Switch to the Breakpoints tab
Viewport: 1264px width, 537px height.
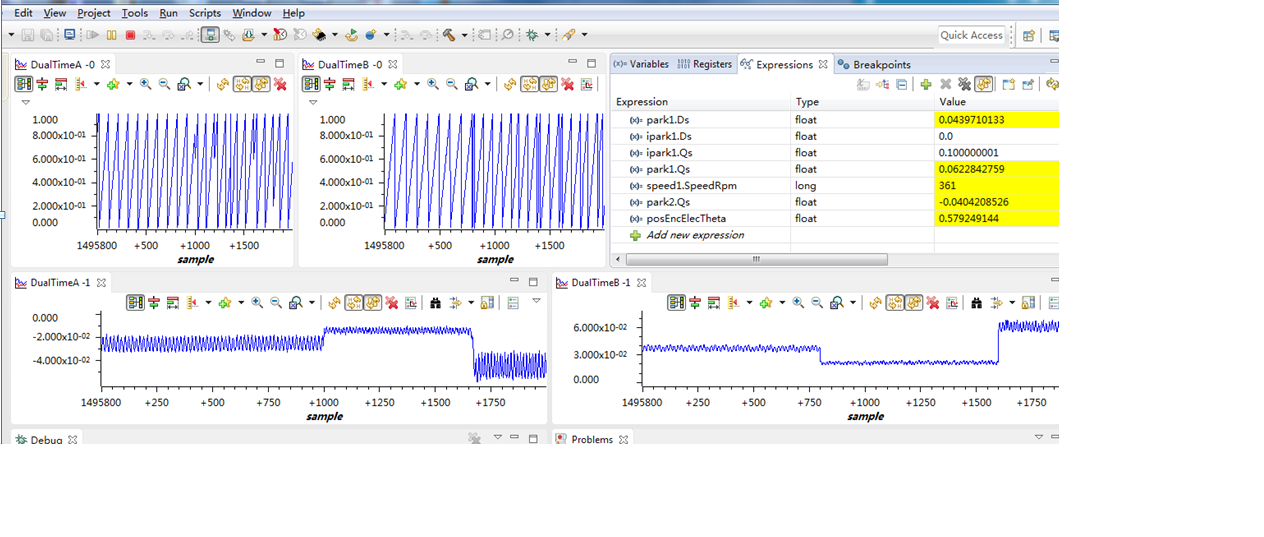(873, 64)
